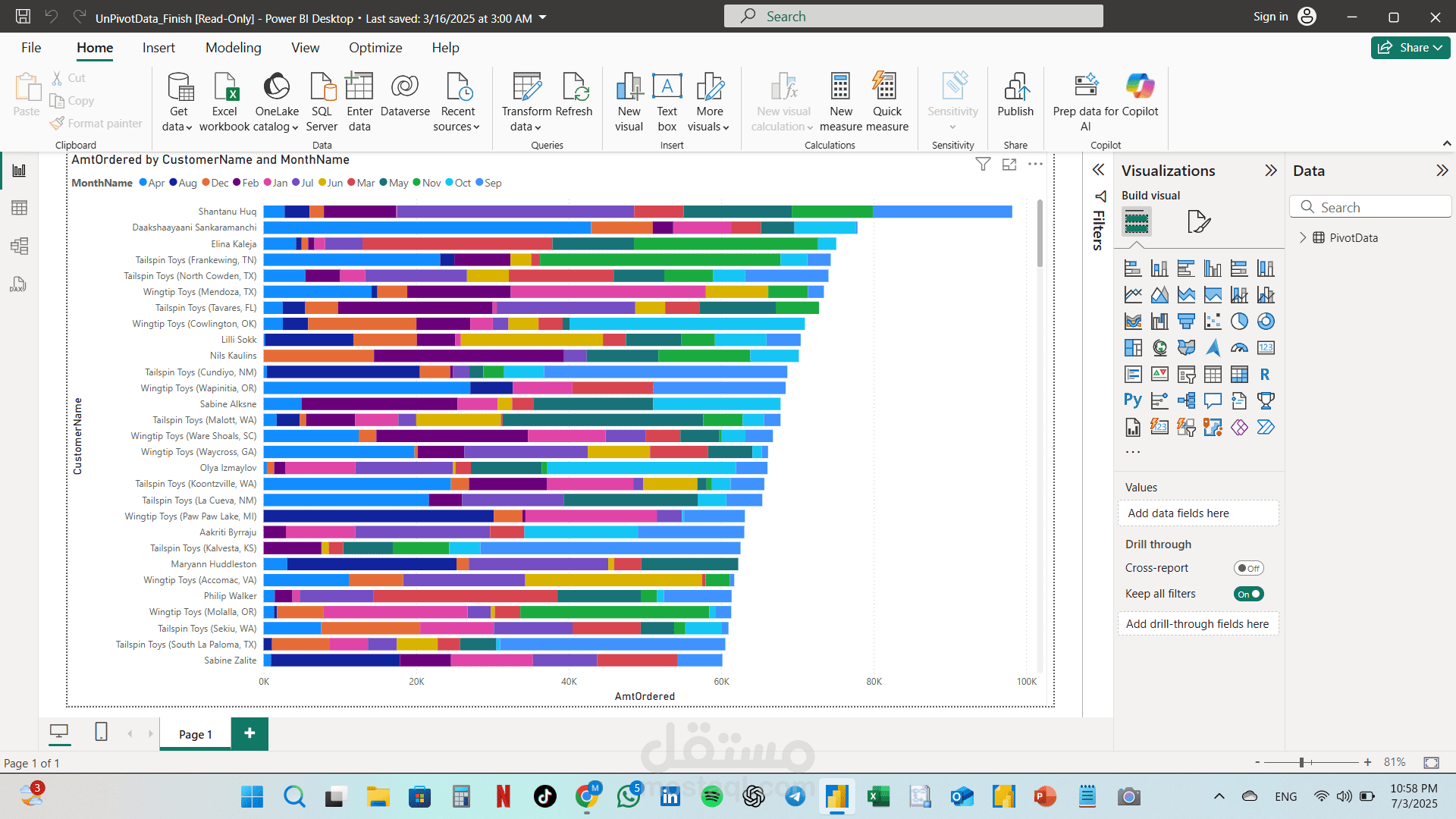Click the SQL Server data source icon
The image size is (1456, 819).
[x=322, y=102]
